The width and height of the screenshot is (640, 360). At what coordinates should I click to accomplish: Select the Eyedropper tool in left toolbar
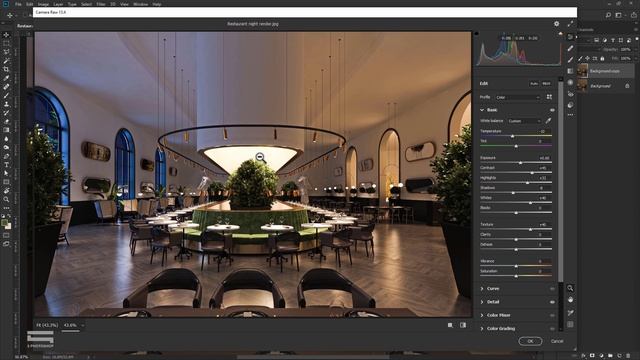click(x=6, y=78)
